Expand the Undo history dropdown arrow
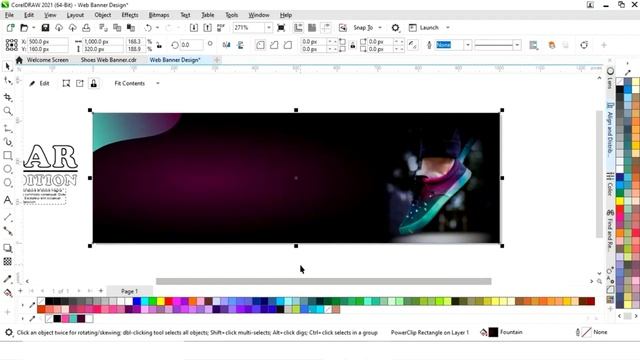640x360 pixels. tap(158, 28)
